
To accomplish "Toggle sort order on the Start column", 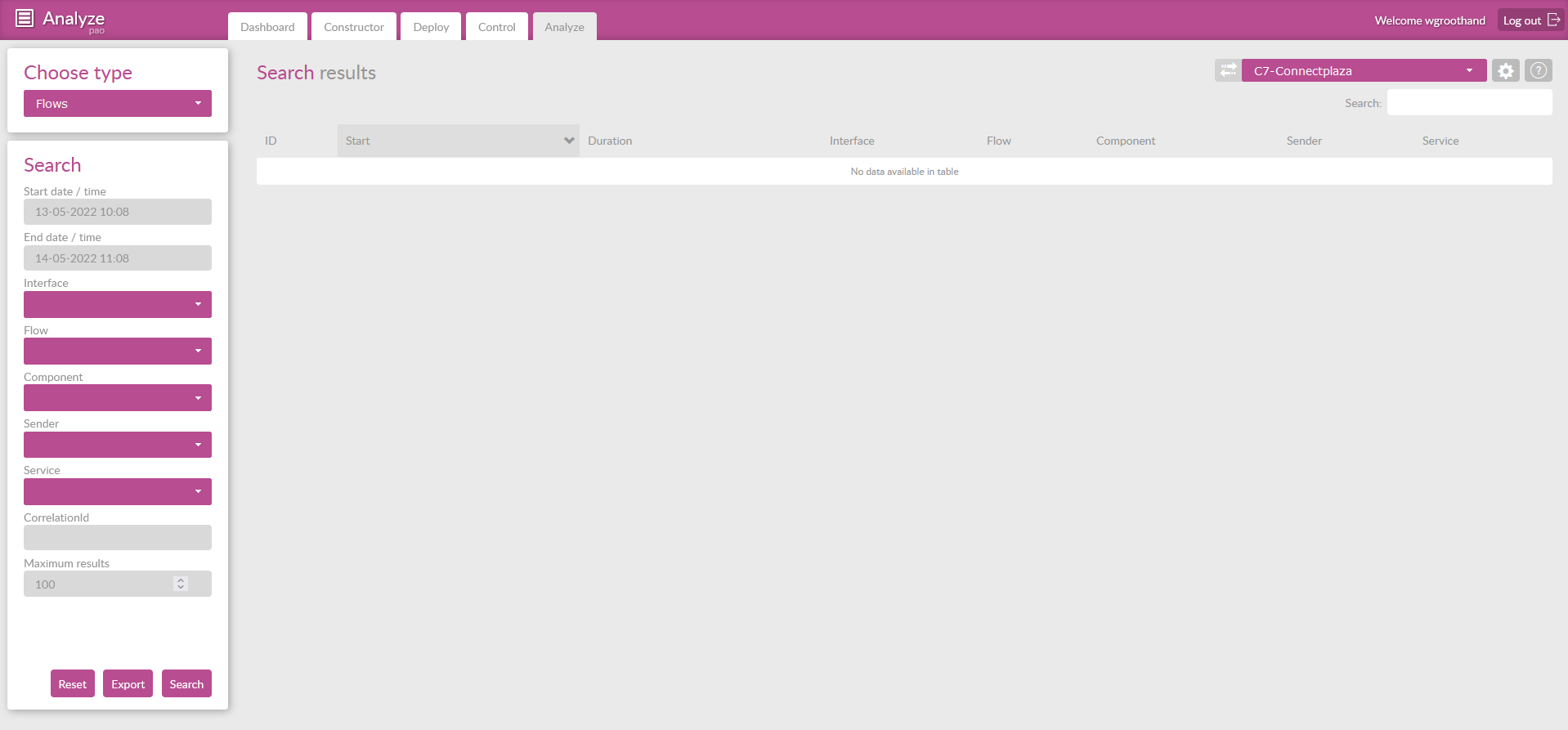I will click(x=458, y=141).
